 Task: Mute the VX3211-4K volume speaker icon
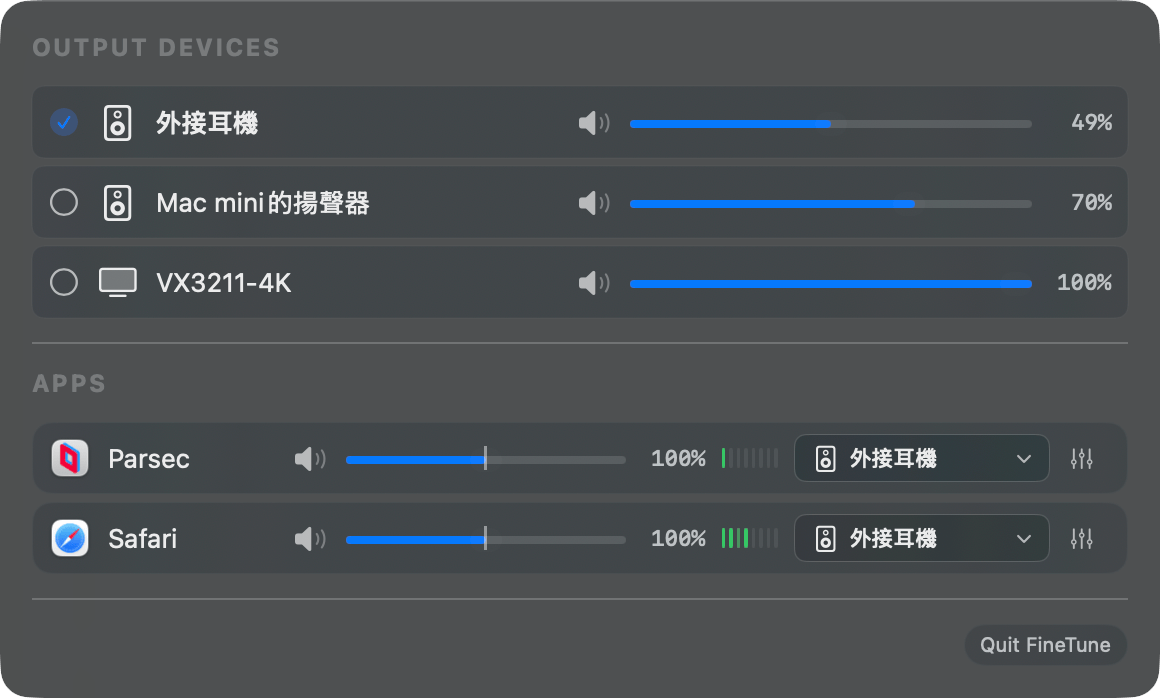pos(593,283)
